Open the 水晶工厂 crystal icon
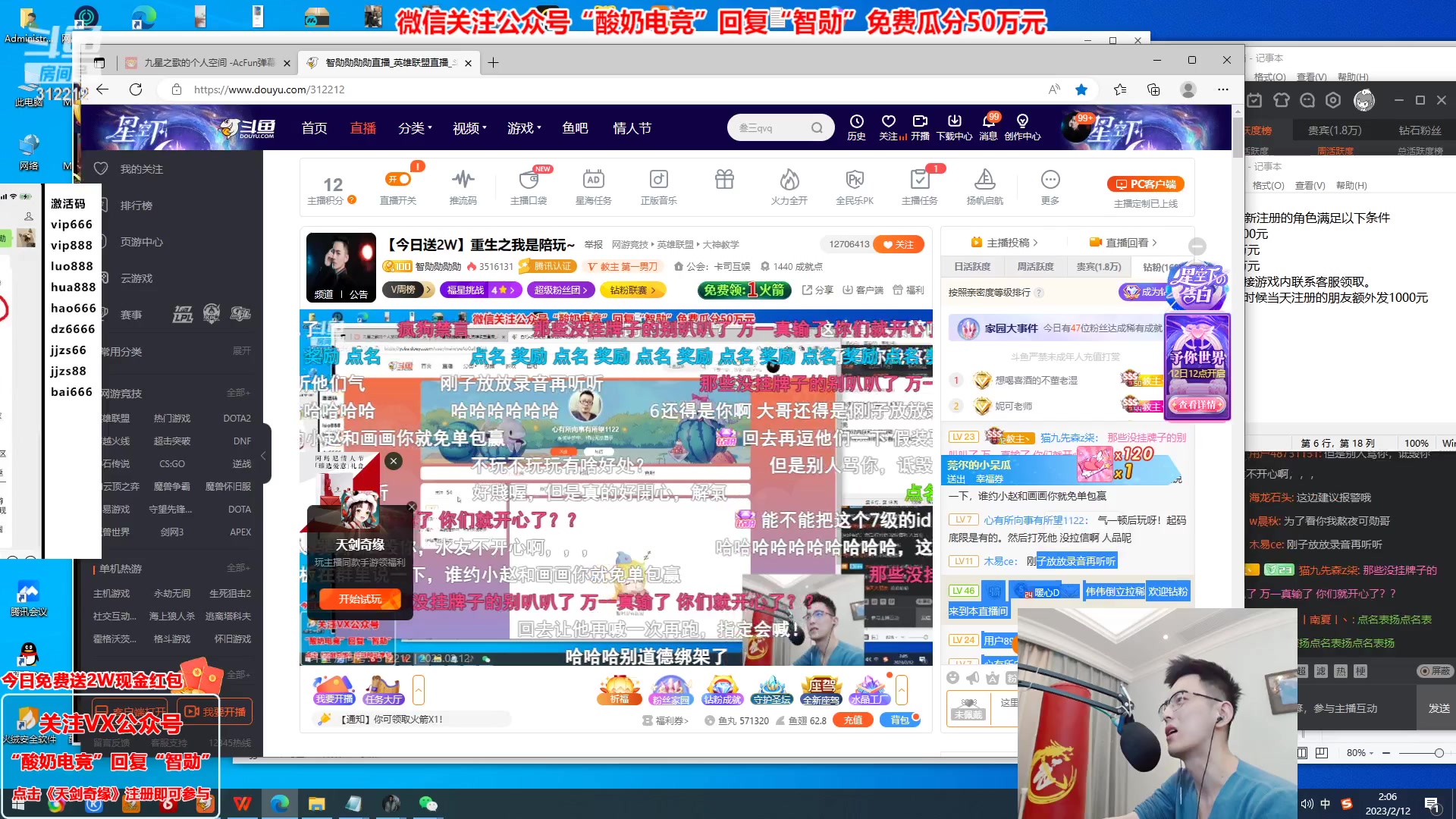 [870, 690]
